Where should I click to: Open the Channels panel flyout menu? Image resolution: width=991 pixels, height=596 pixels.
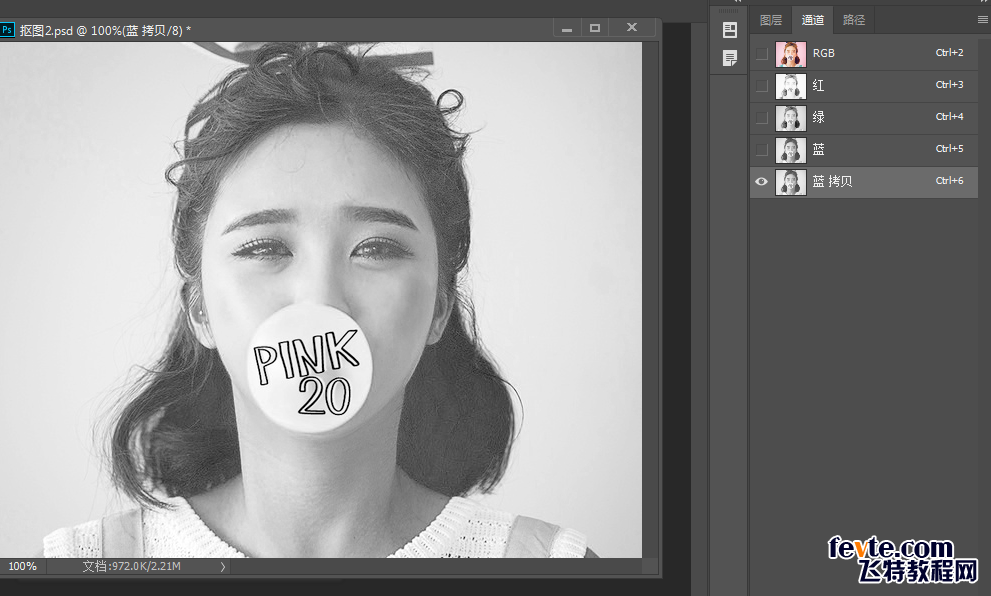[983, 20]
